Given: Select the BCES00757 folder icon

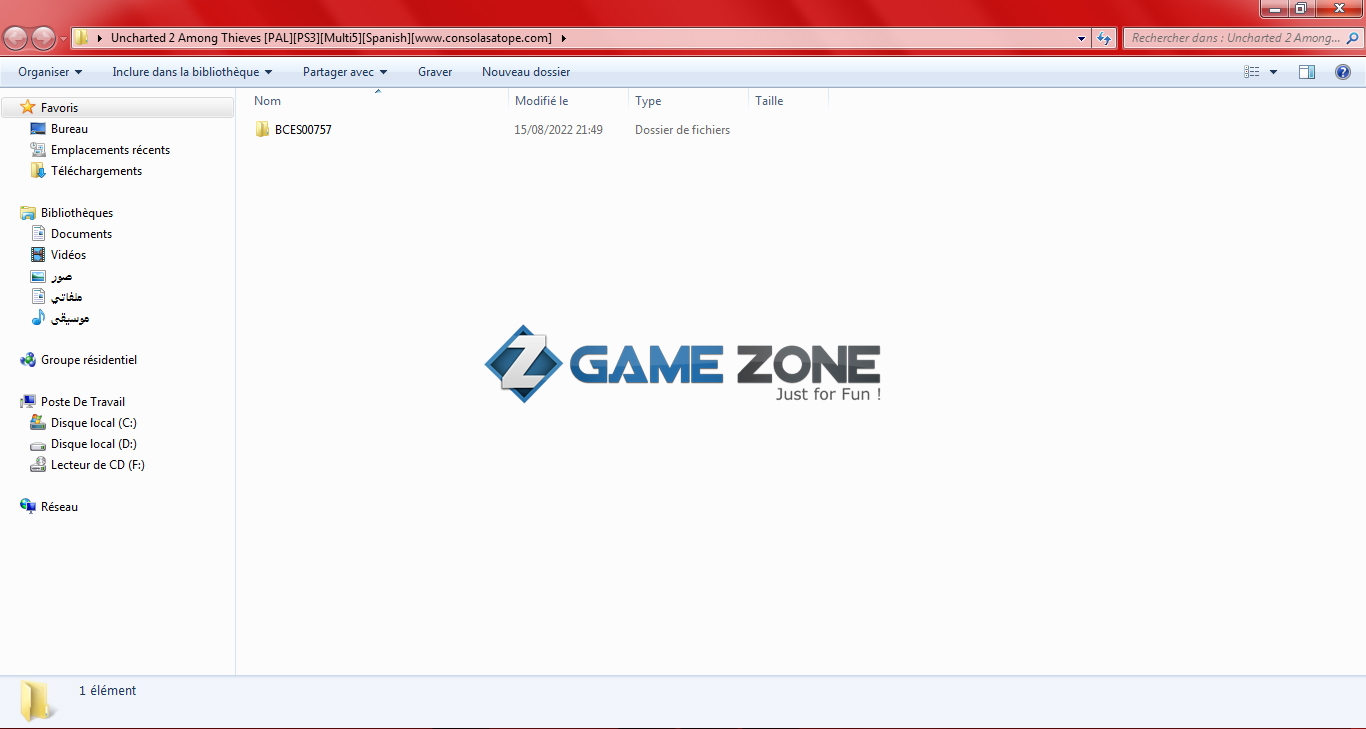Looking at the screenshot, I should pos(263,130).
